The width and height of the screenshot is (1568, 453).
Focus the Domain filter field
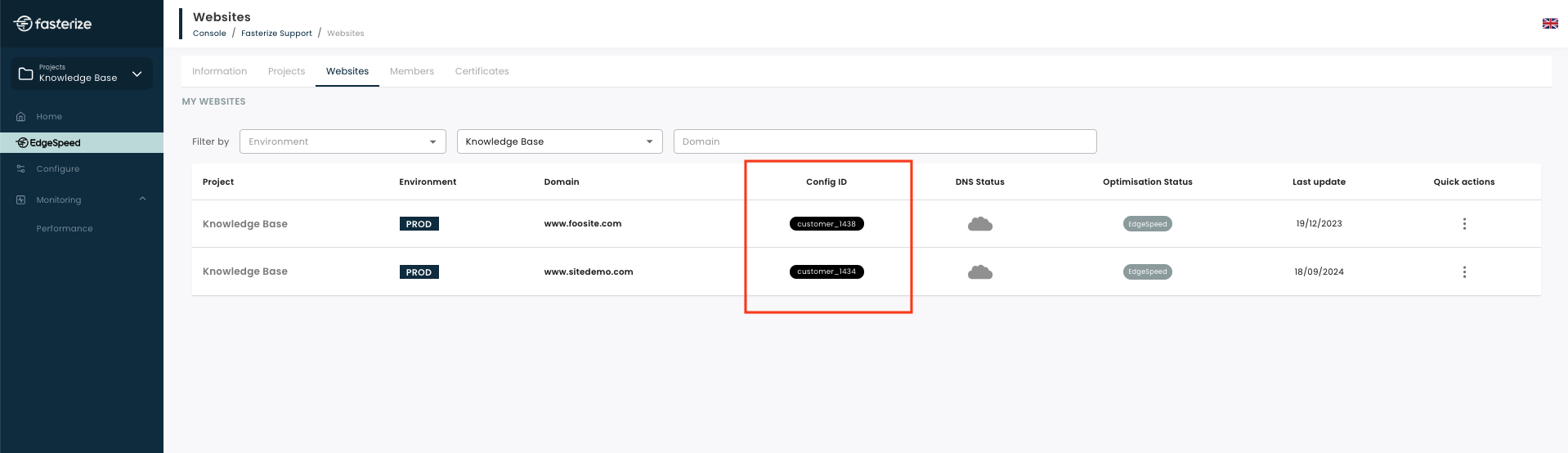coord(885,141)
